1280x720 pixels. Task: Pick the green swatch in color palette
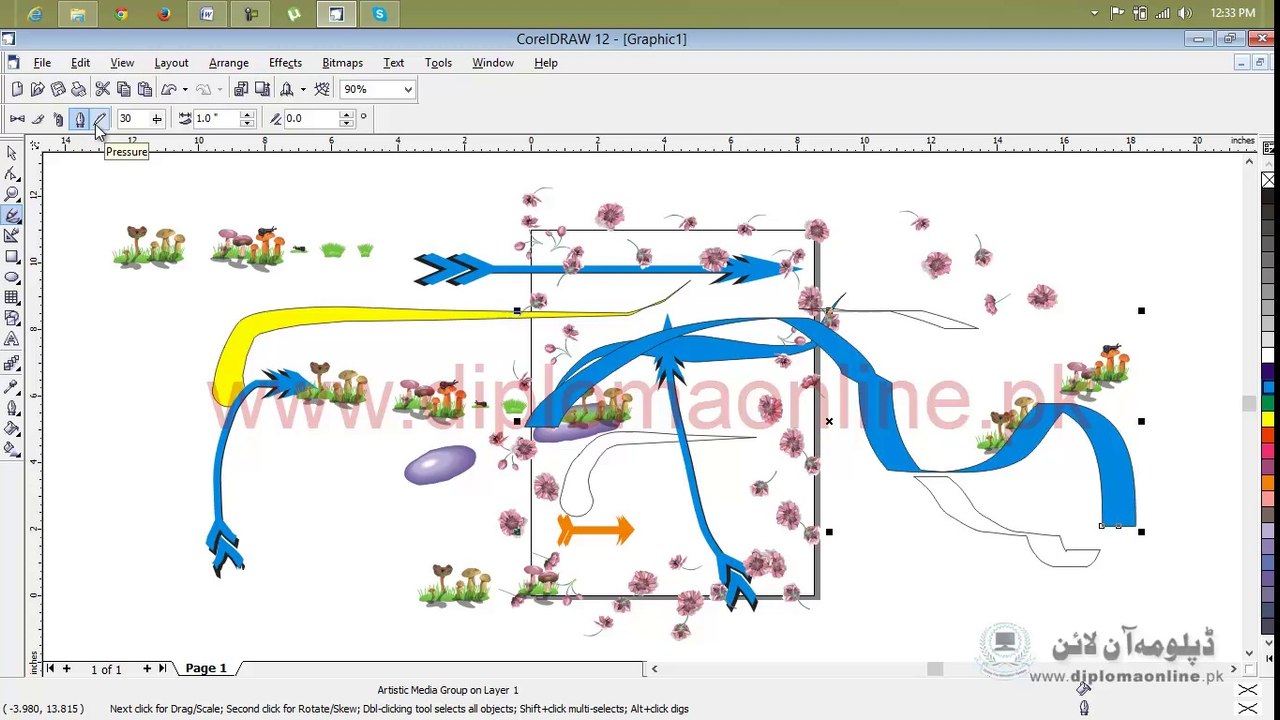(1268, 403)
